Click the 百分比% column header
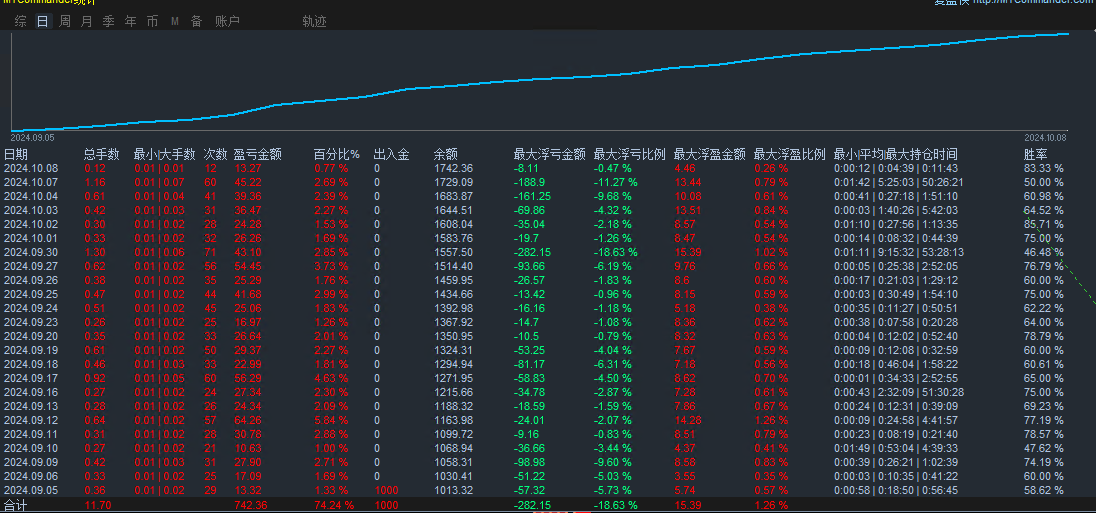The width and height of the screenshot is (1096, 513). click(x=336, y=154)
